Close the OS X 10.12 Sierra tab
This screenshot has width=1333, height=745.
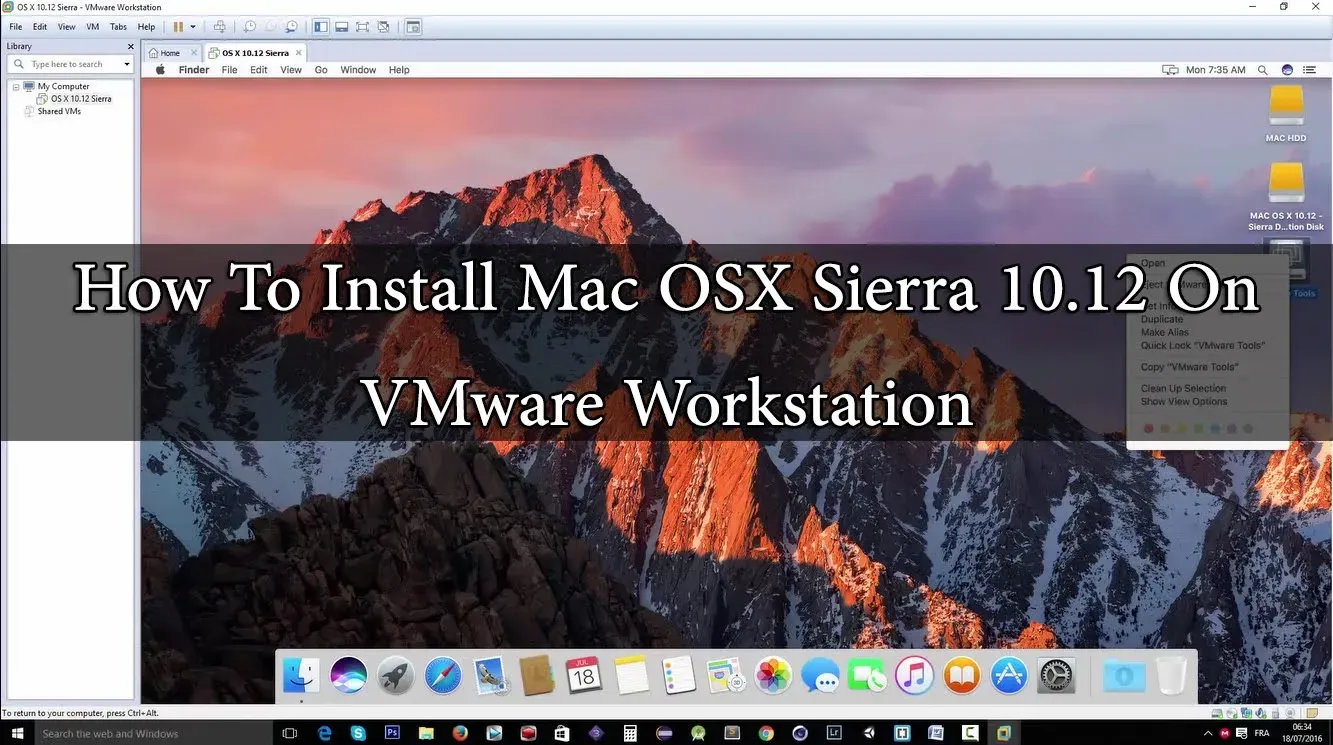coord(297,53)
